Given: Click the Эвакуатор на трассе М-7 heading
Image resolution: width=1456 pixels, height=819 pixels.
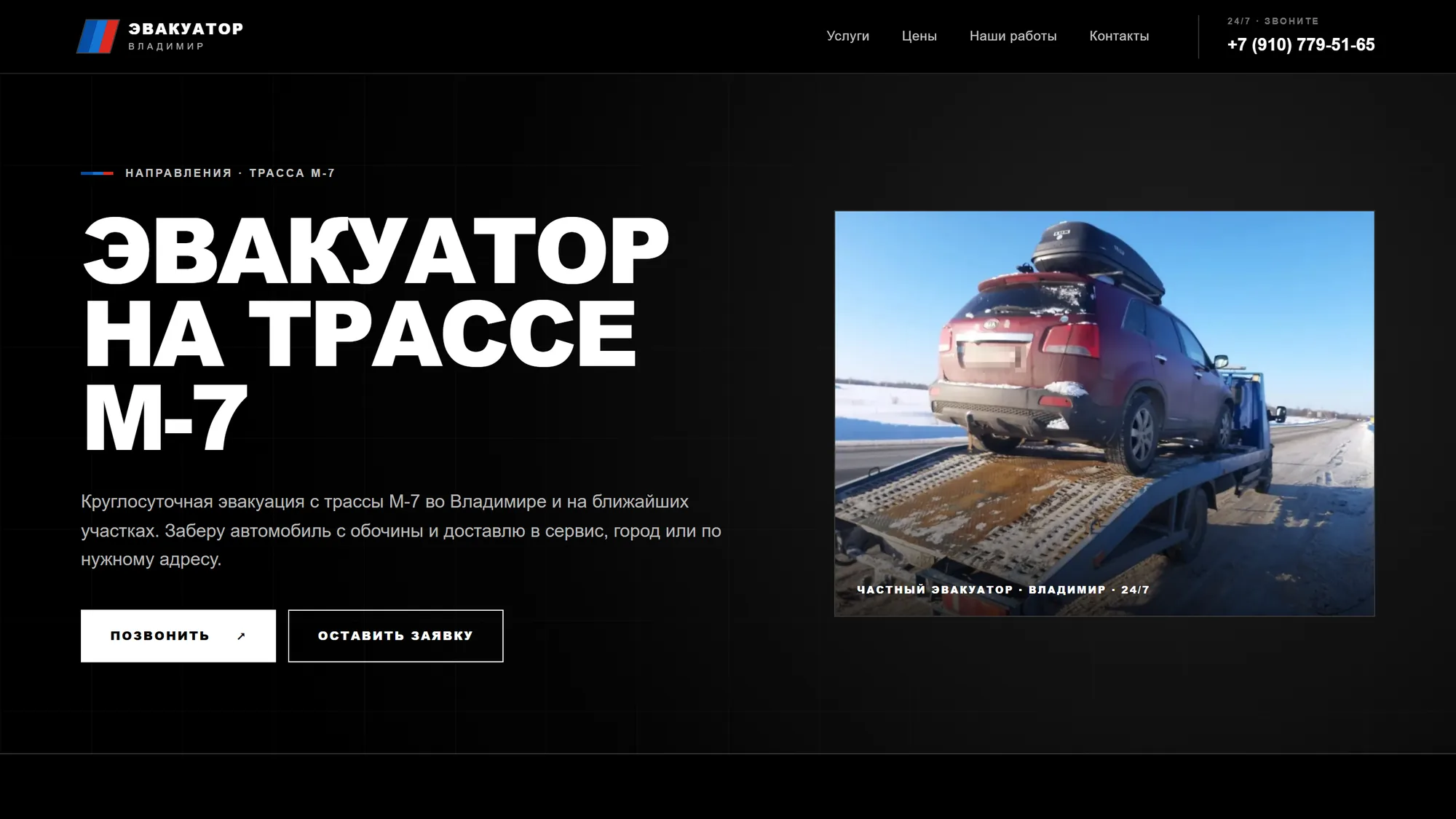Looking at the screenshot, I should click(375, 335).
